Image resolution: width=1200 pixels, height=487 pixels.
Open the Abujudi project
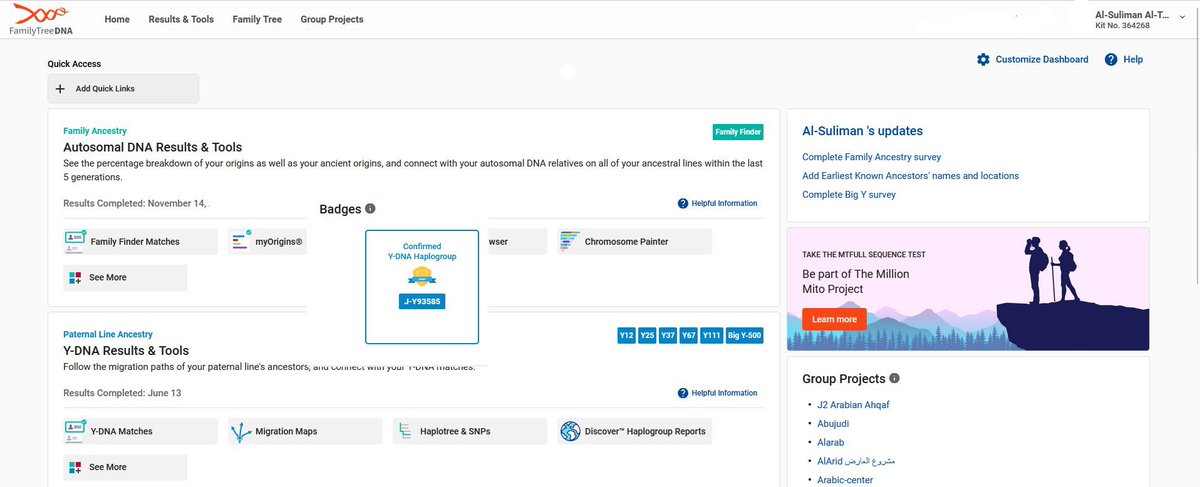click(x=833, y=423)
